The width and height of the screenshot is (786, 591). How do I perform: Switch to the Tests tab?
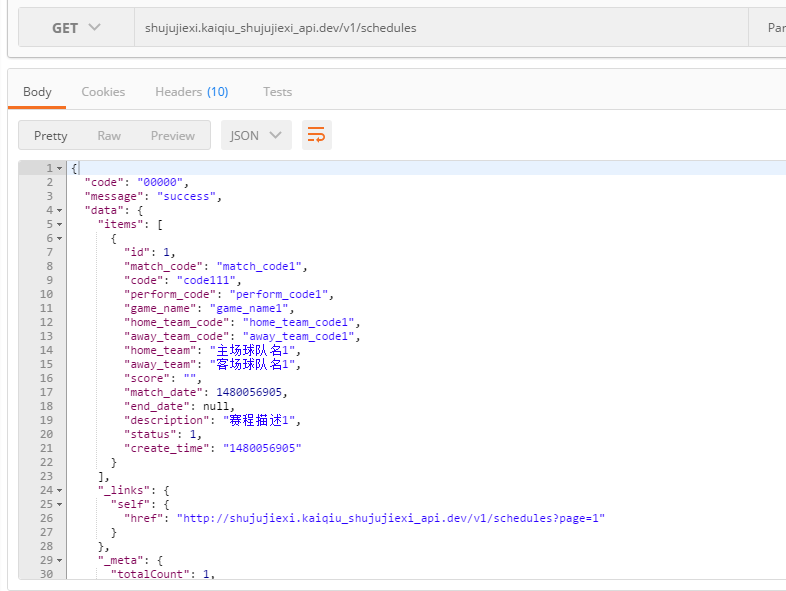(x=277, y=92)
